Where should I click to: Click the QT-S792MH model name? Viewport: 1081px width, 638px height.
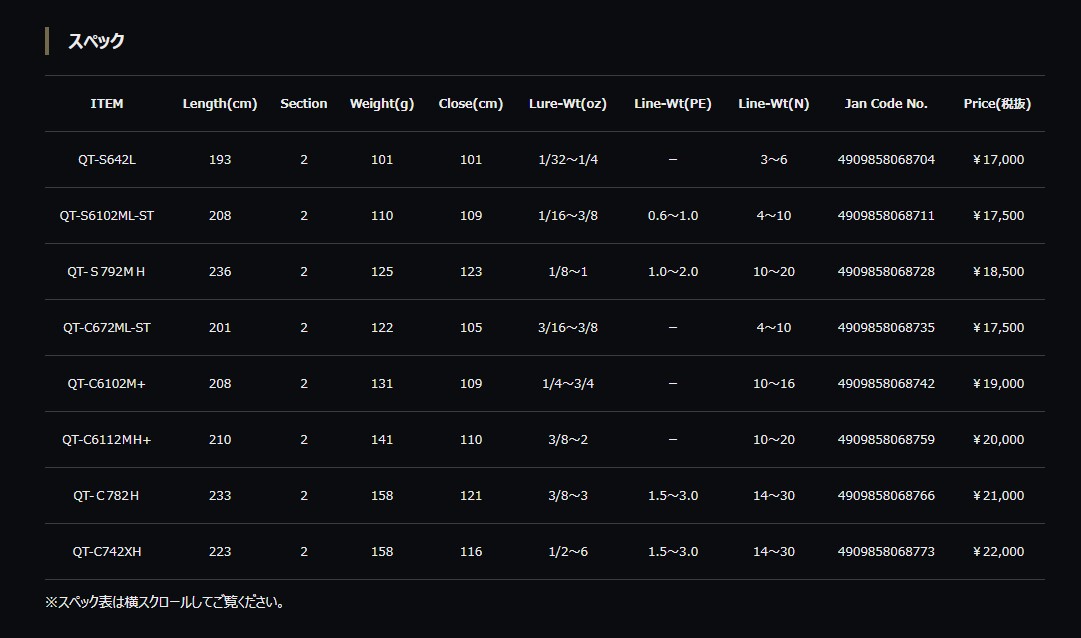tap(107, 272)
